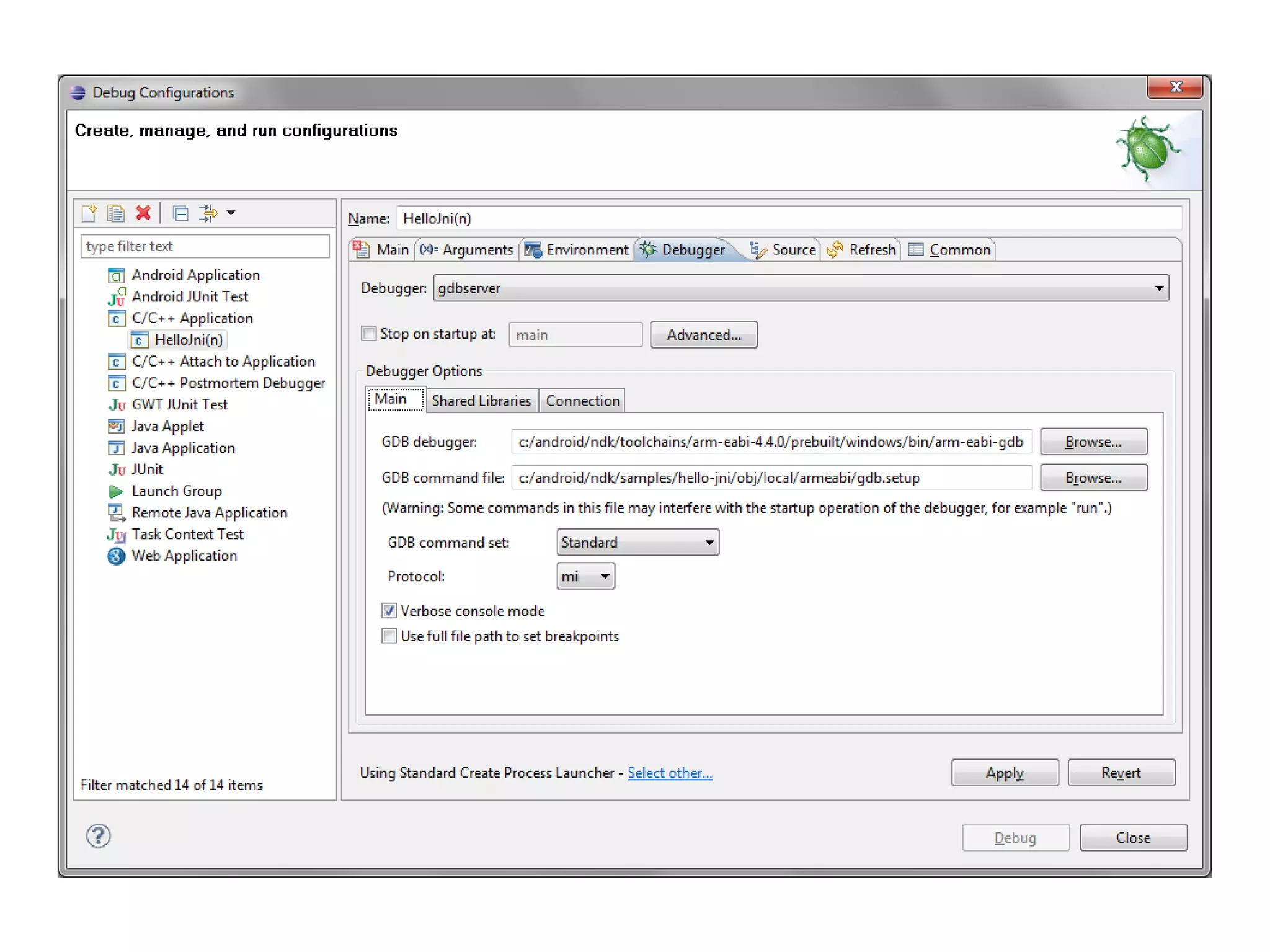Switch to the Environment tab
1270x952 pixels.
(x=577, y=250)
